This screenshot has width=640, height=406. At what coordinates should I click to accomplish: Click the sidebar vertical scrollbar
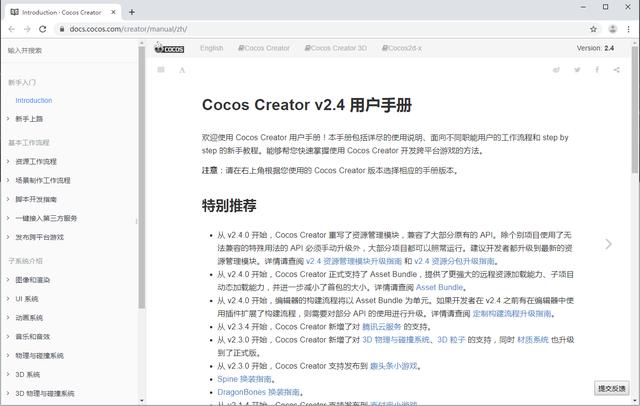tap(142, 177)
